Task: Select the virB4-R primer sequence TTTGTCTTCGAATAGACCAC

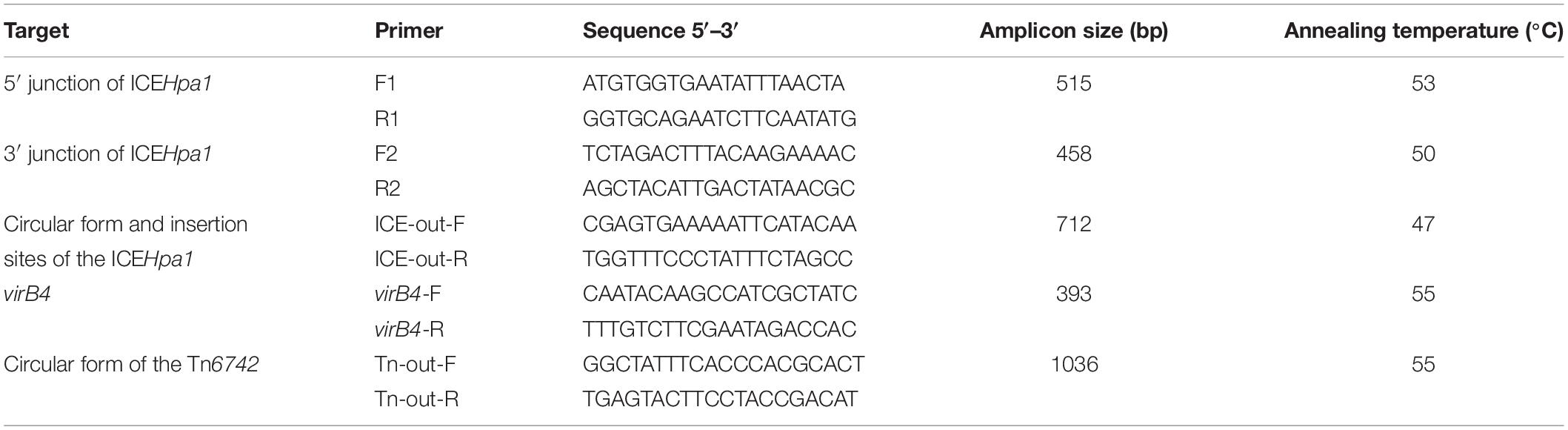Action: tap(719, 329)
